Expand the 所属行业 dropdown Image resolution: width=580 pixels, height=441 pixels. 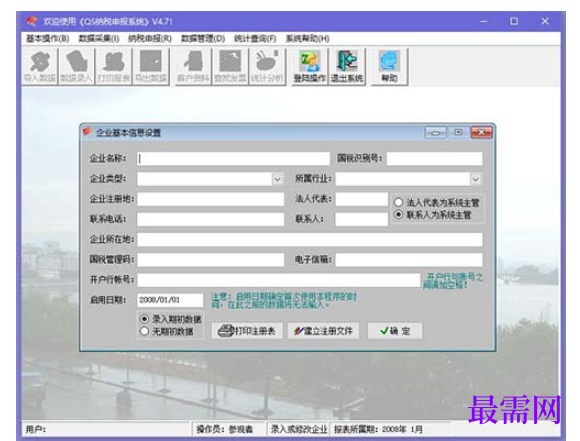point(476,179)
